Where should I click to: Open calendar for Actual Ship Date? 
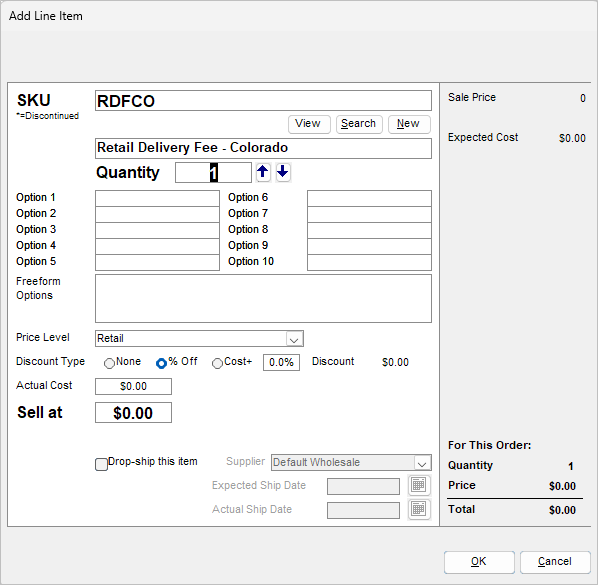tap(419, 509)
